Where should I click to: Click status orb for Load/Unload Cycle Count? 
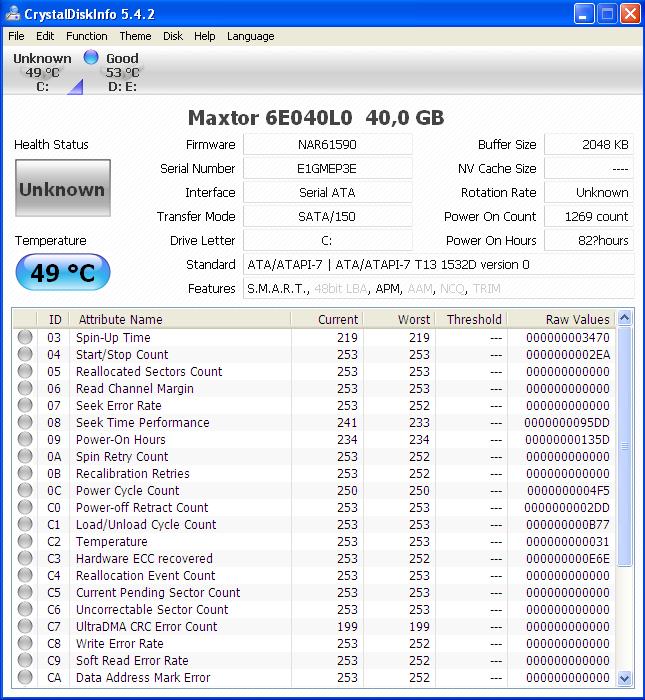pos(25,524)
